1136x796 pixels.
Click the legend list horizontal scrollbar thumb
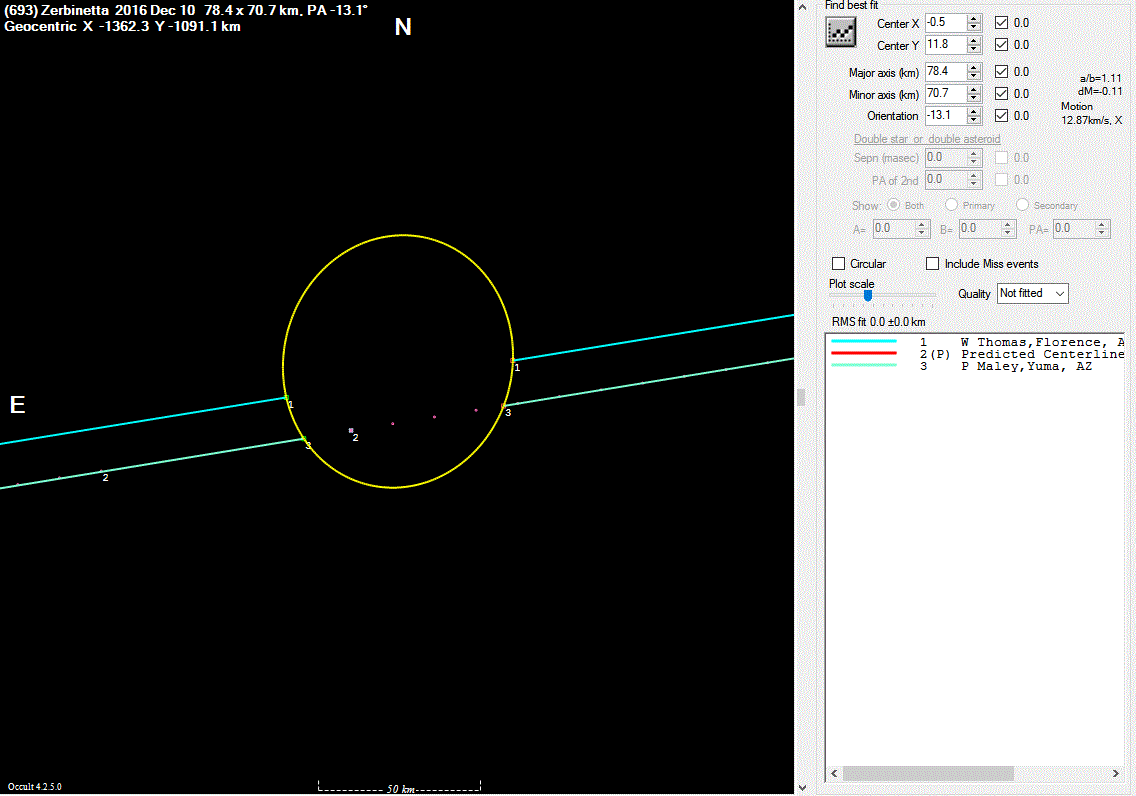(928, 774)
